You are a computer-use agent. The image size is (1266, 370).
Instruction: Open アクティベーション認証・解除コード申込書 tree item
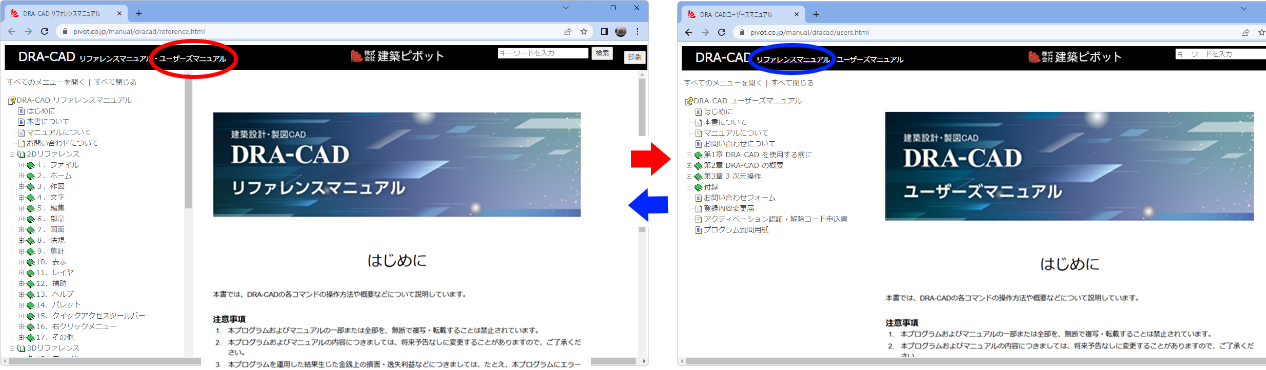(x=775, y=219)
